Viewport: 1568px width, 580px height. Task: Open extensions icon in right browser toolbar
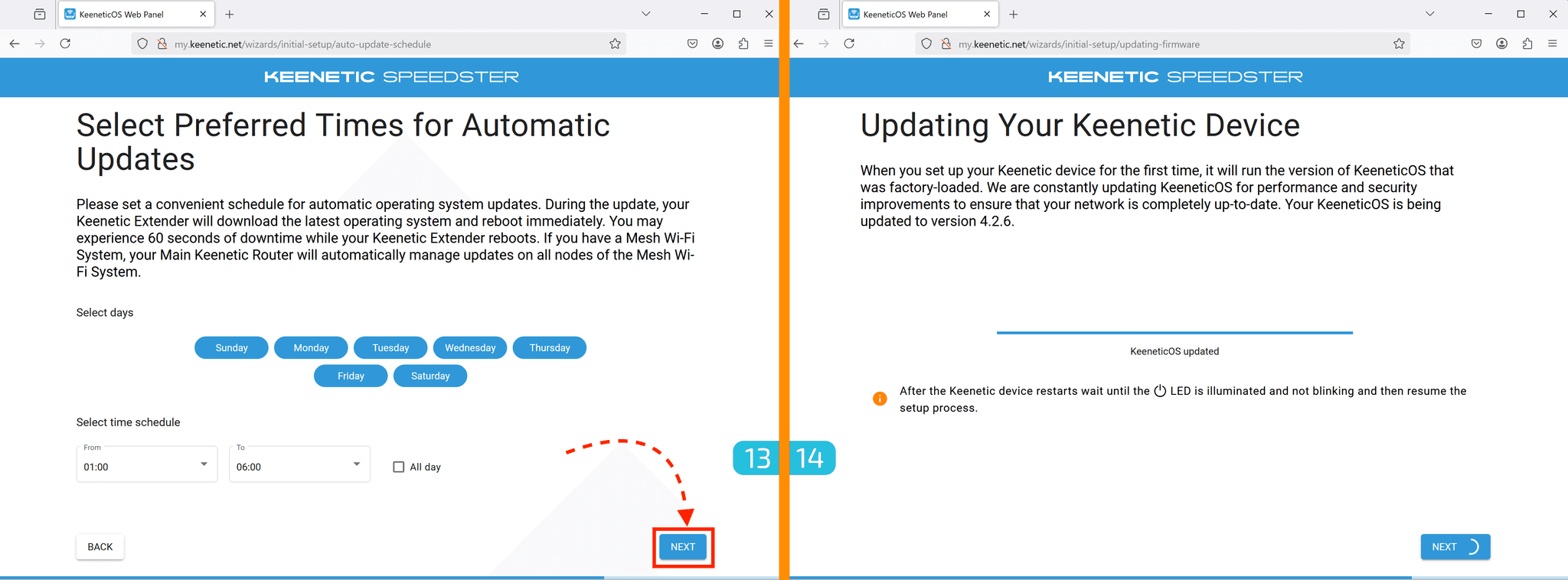click(x=1527, y=44)
